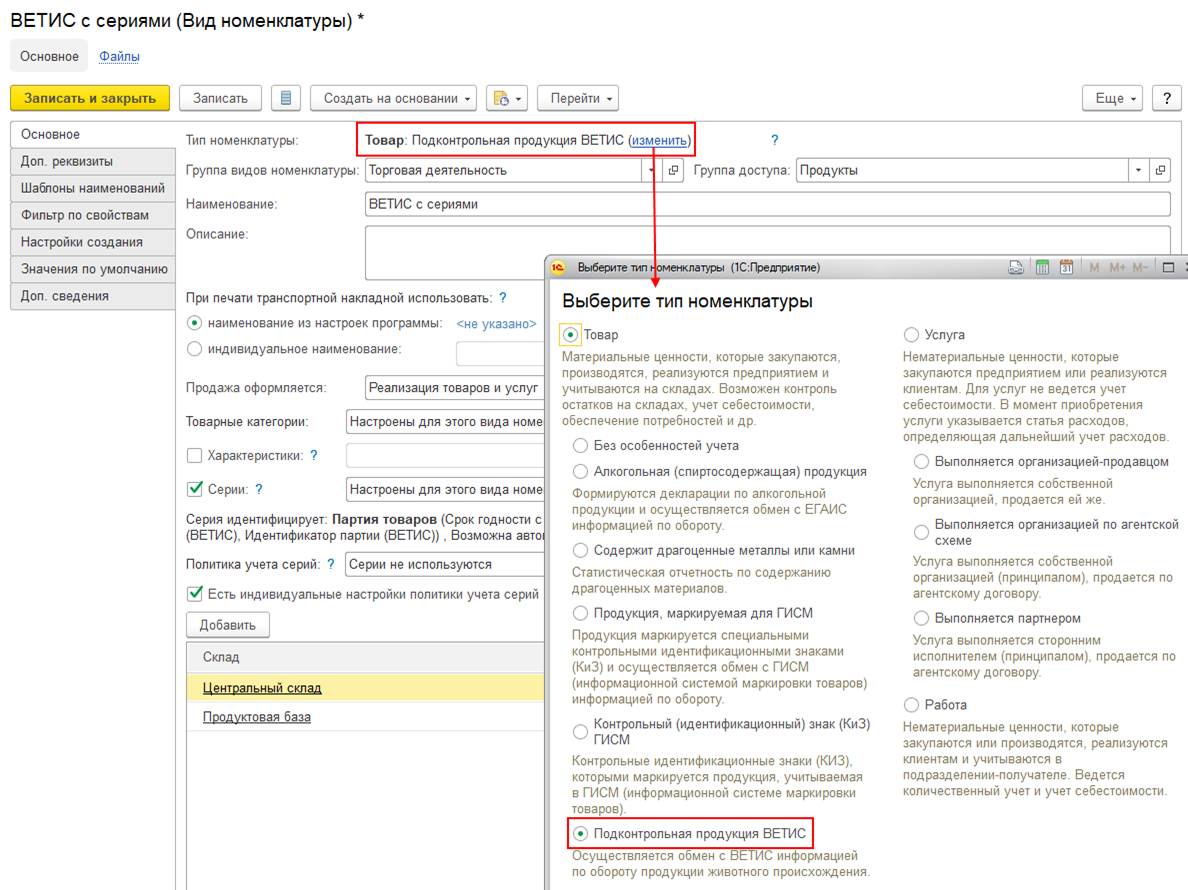Click the изменить link
Screen dimensions: 1188x890
click(659, 140)
